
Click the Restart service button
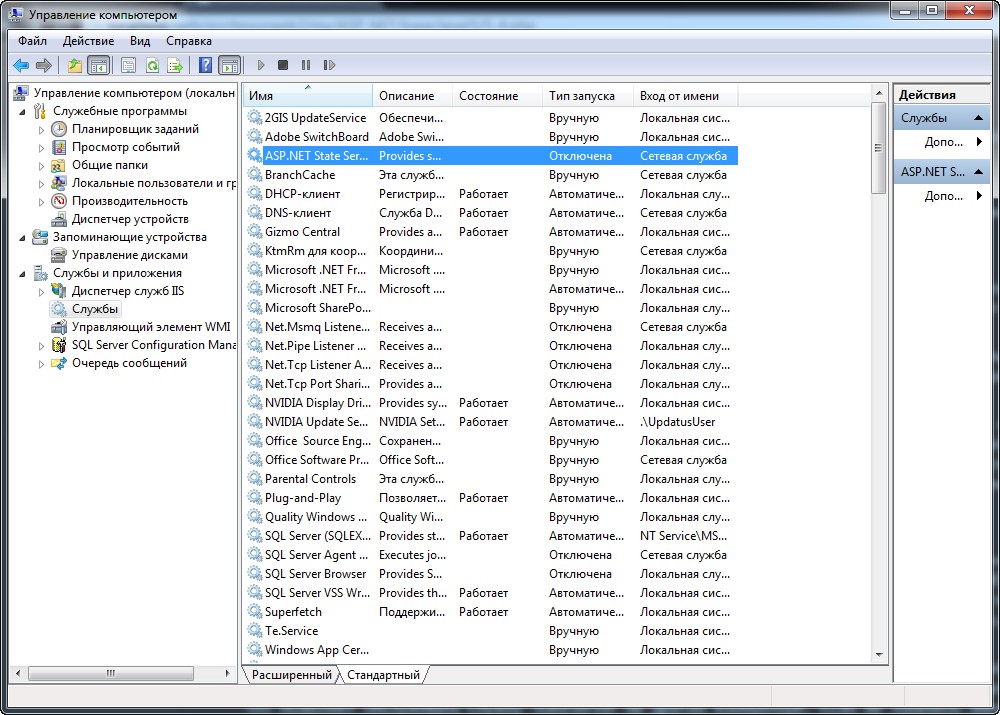coord(329,65)
